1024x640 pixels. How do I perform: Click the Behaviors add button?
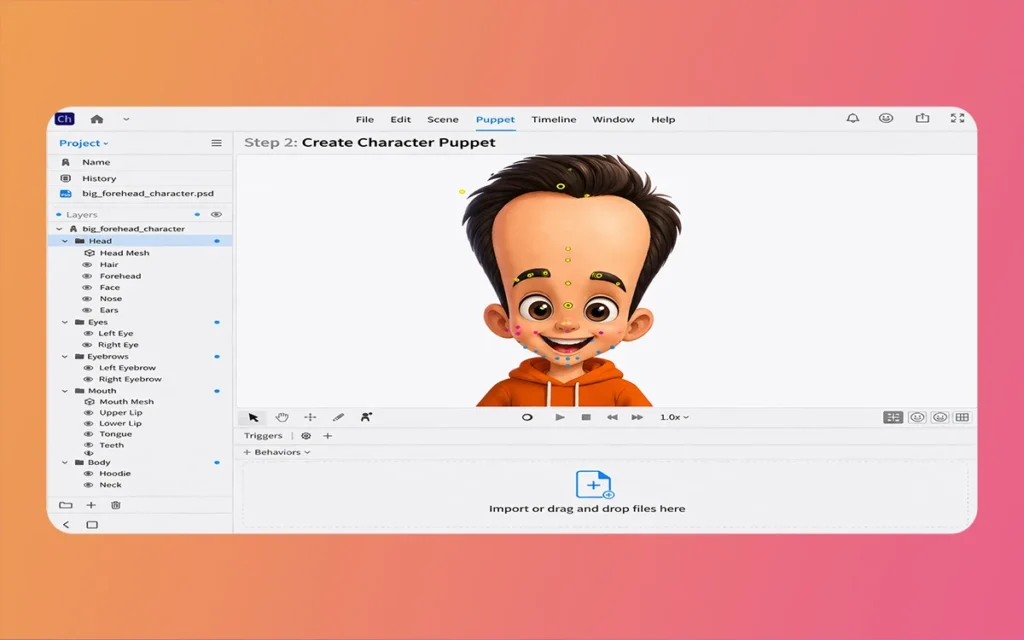[x=247, y=452]
